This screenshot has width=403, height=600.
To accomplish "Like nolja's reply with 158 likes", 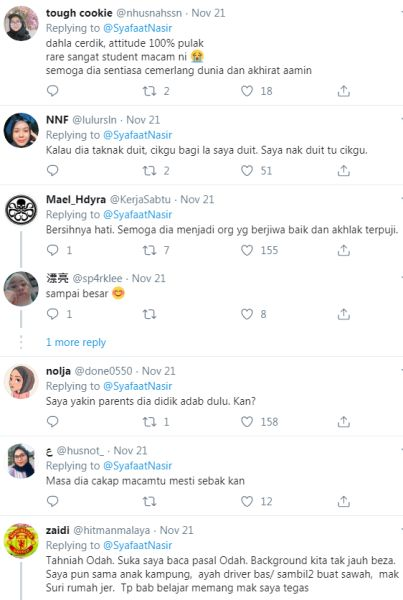I will click(x=247, y=422).
